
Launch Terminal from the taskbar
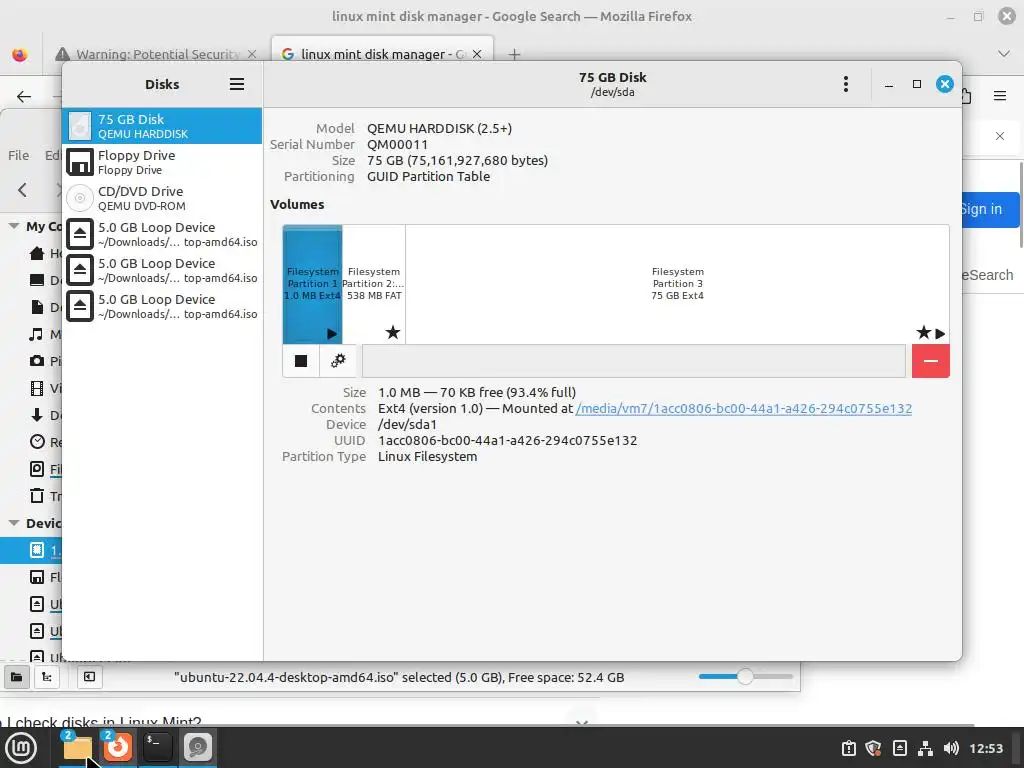pyautogui.click(x=157, y=748)
